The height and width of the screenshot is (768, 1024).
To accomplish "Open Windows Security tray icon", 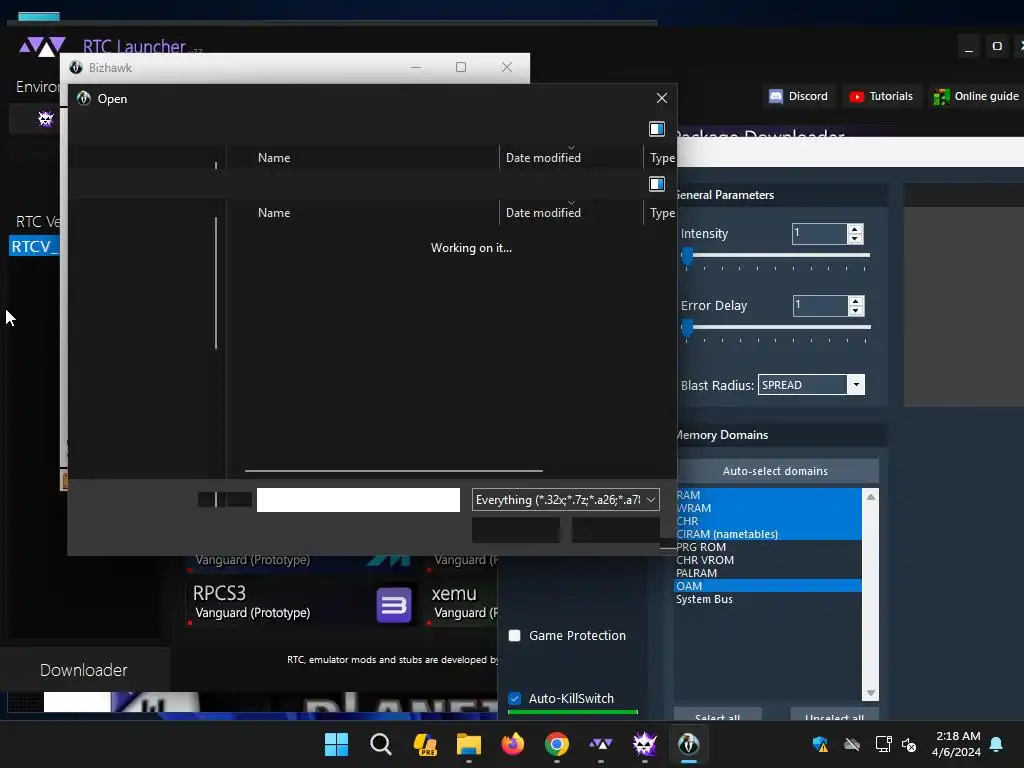I will (820, 744).
